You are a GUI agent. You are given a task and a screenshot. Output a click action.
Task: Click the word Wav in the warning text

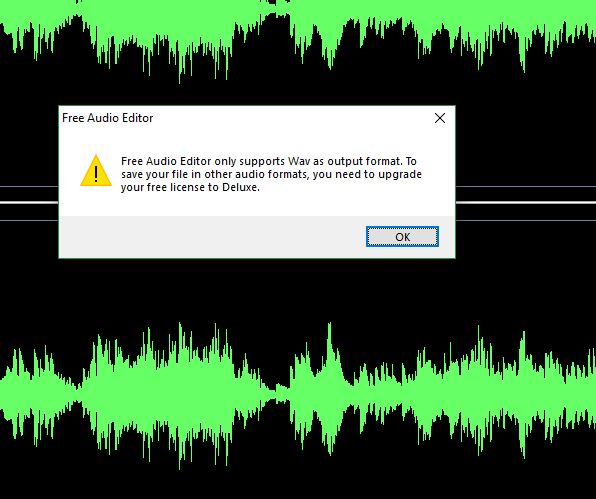pyautogui.click(x=299, y=161)
